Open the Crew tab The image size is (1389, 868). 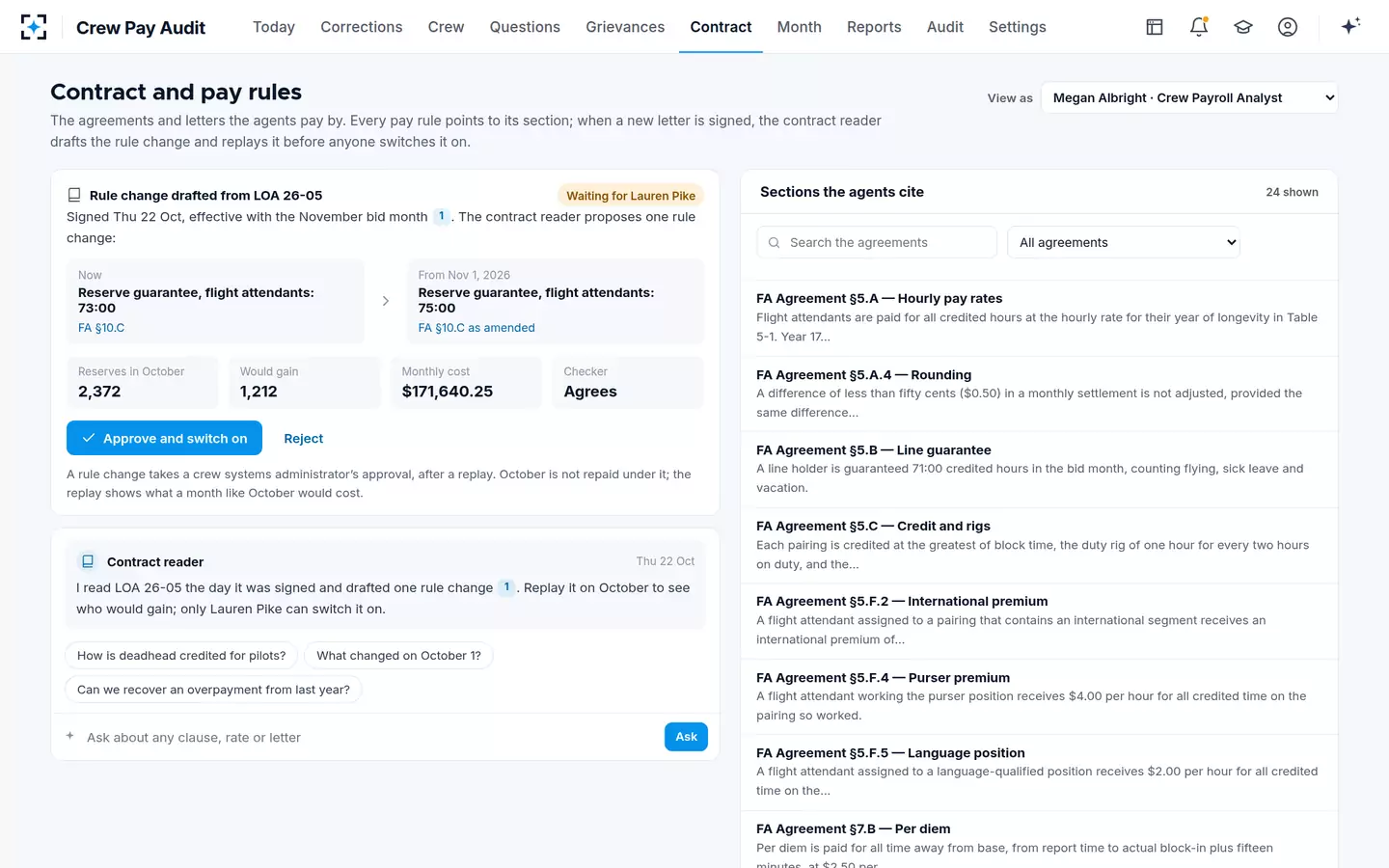point(446,27)
